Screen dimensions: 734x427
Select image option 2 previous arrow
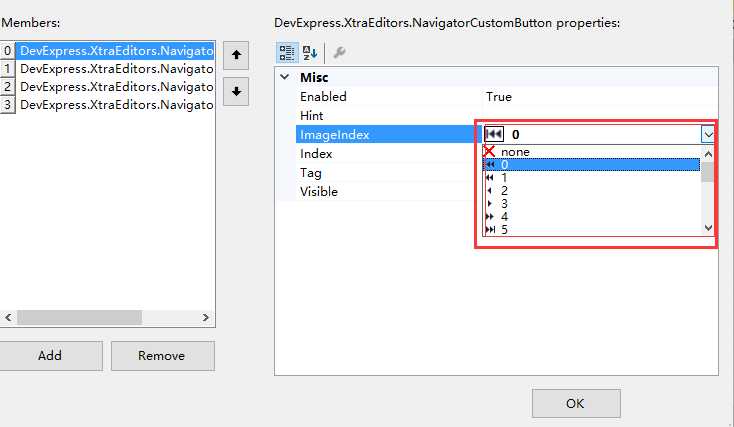click(x=591, y=191)
